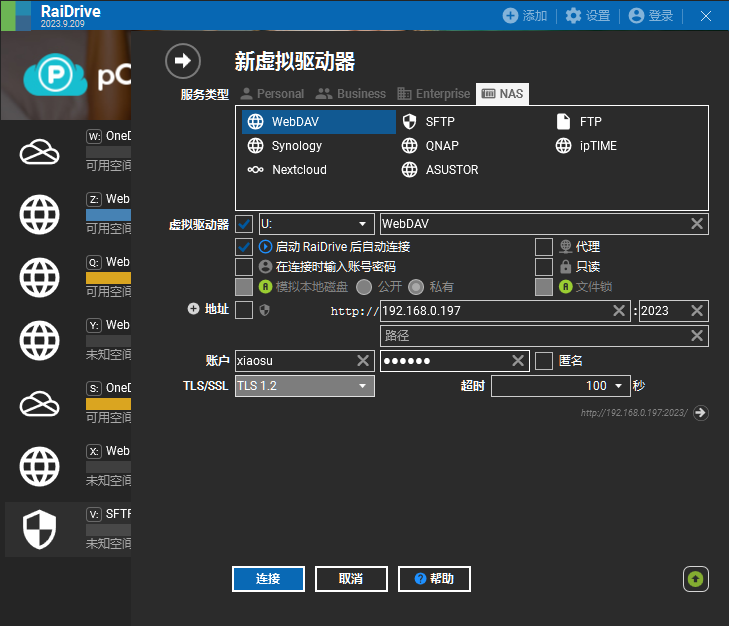Click the 连接 connect button

(x=267, y=579)
